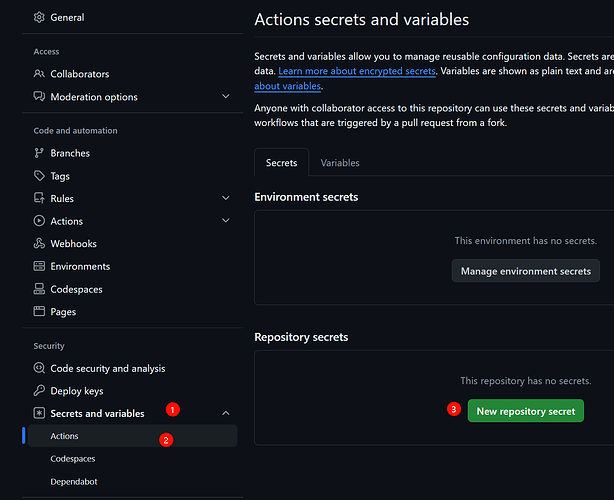Collapse the Secrets and variables chevron
The width and height of the screenshot is (614, 500).
tap(226, 413)
